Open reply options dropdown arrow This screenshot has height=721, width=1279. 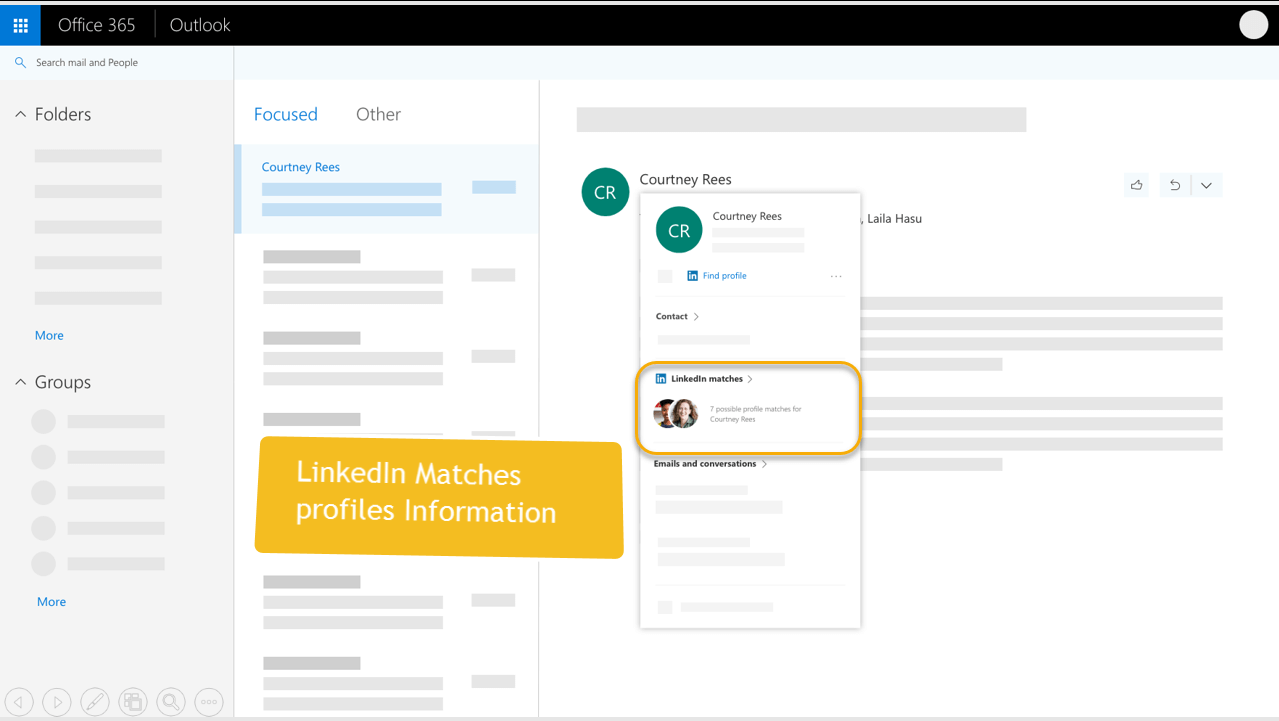(1206, 185)
